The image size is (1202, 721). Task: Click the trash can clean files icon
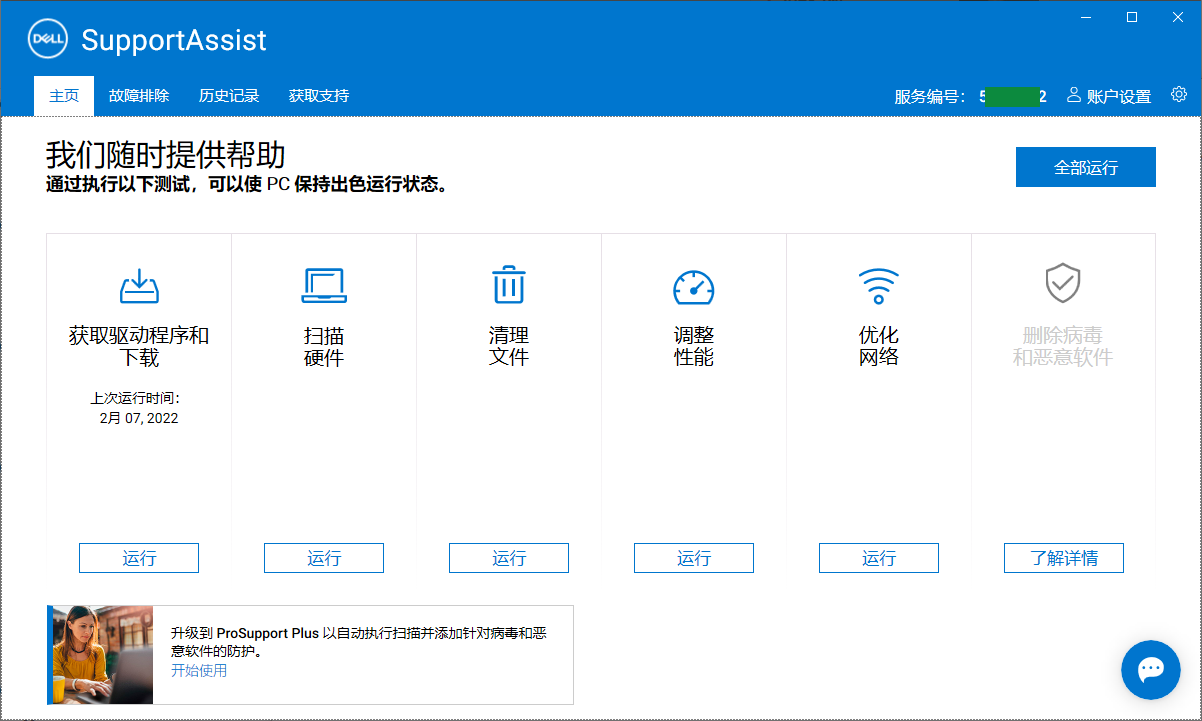tap(509, 285)
